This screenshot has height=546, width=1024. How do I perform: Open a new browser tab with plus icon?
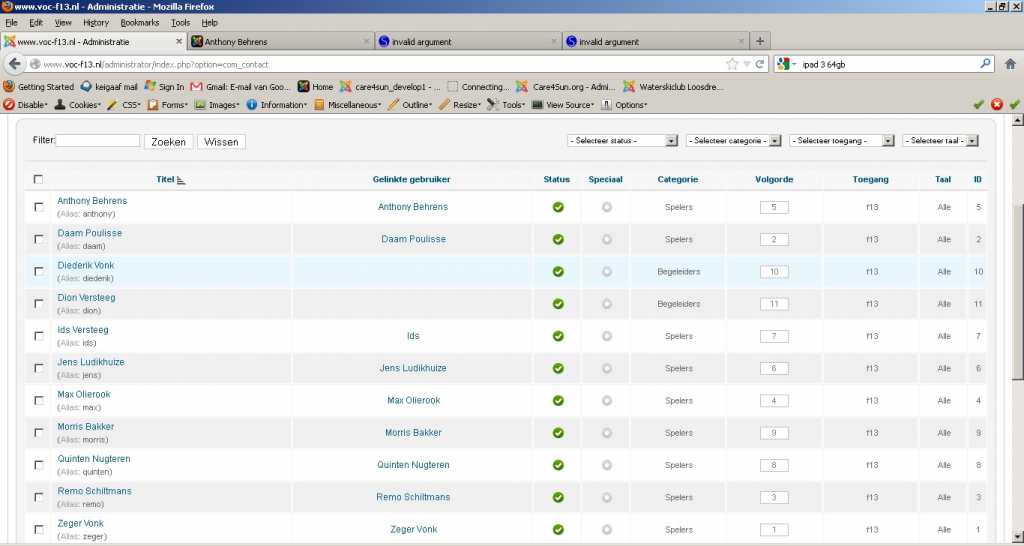[x=760, y=41]
